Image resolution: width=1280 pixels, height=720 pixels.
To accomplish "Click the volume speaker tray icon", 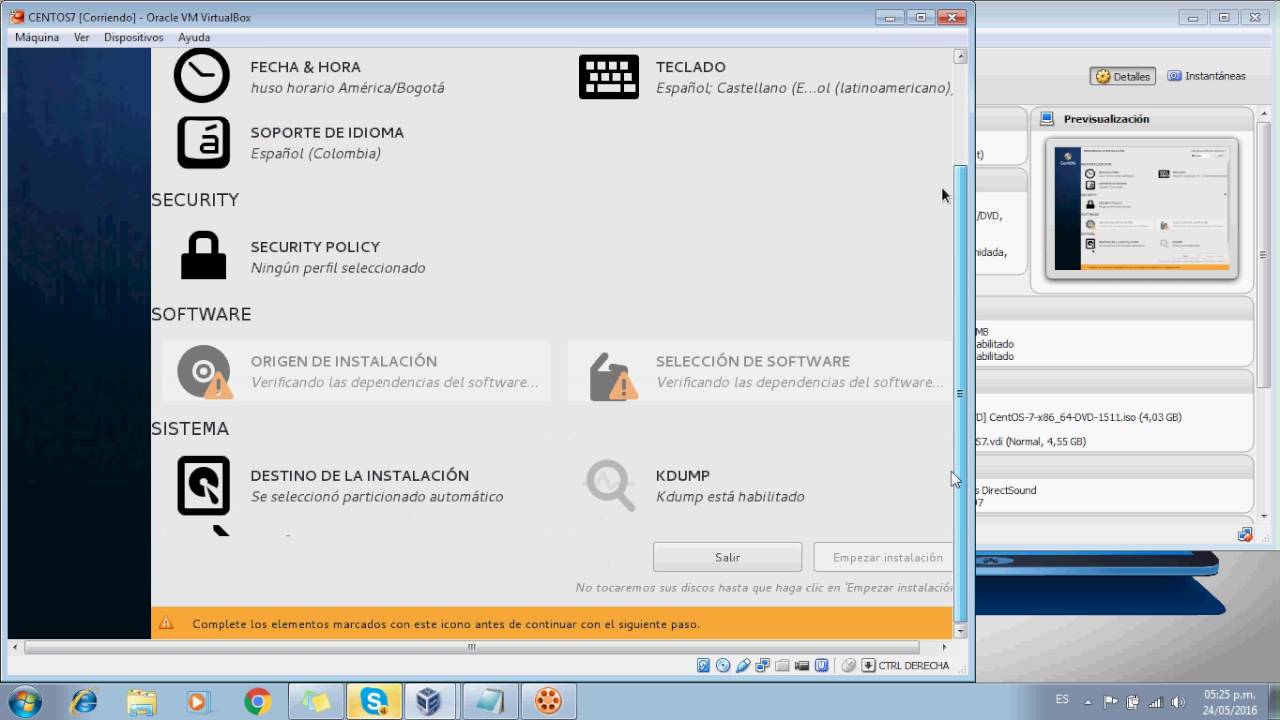I will tap(1178, 702).
